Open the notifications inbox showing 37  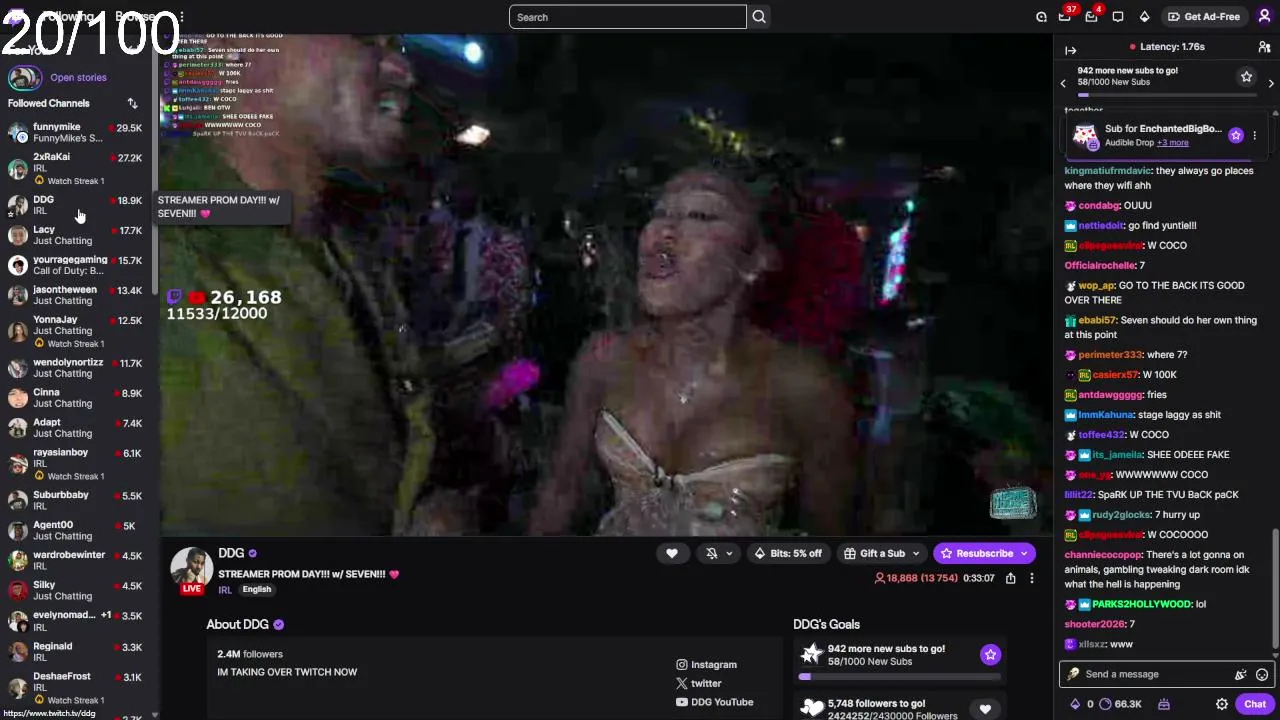coord(1066,16)
